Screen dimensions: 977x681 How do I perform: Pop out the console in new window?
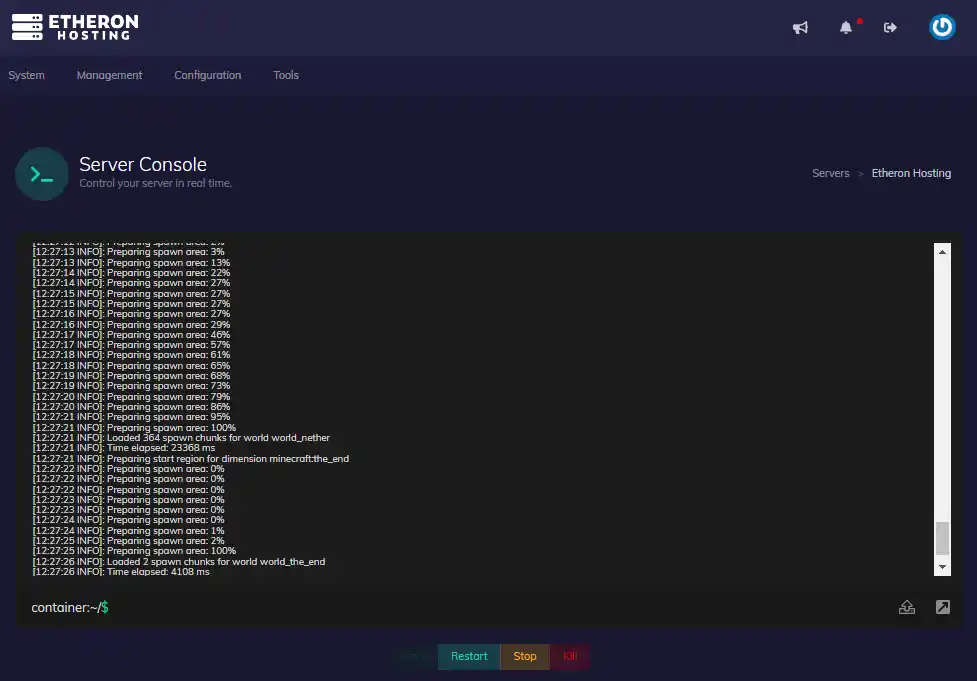[x=942, y=607]
